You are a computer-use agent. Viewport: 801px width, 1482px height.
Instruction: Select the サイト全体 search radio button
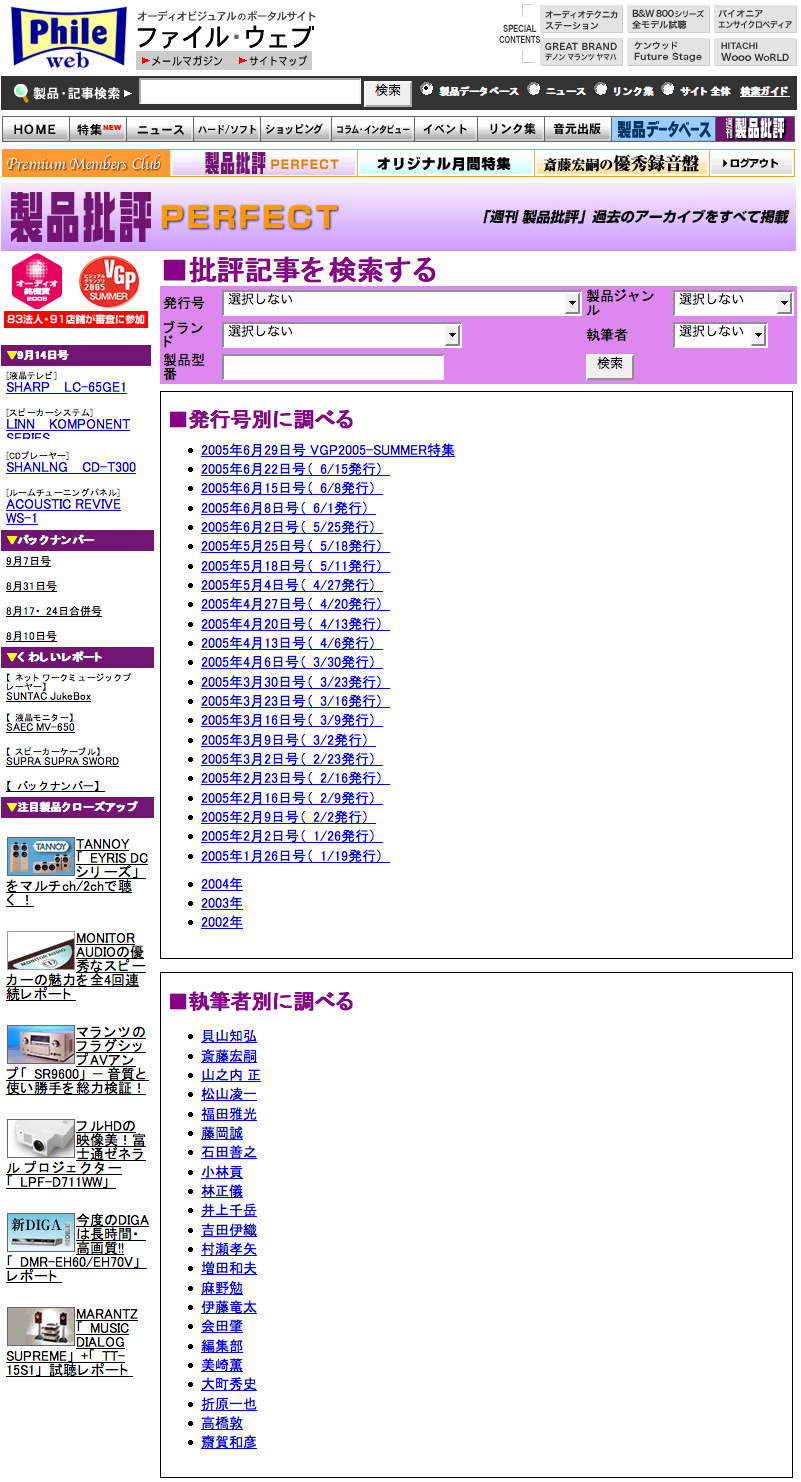click(x=668, y=89)
